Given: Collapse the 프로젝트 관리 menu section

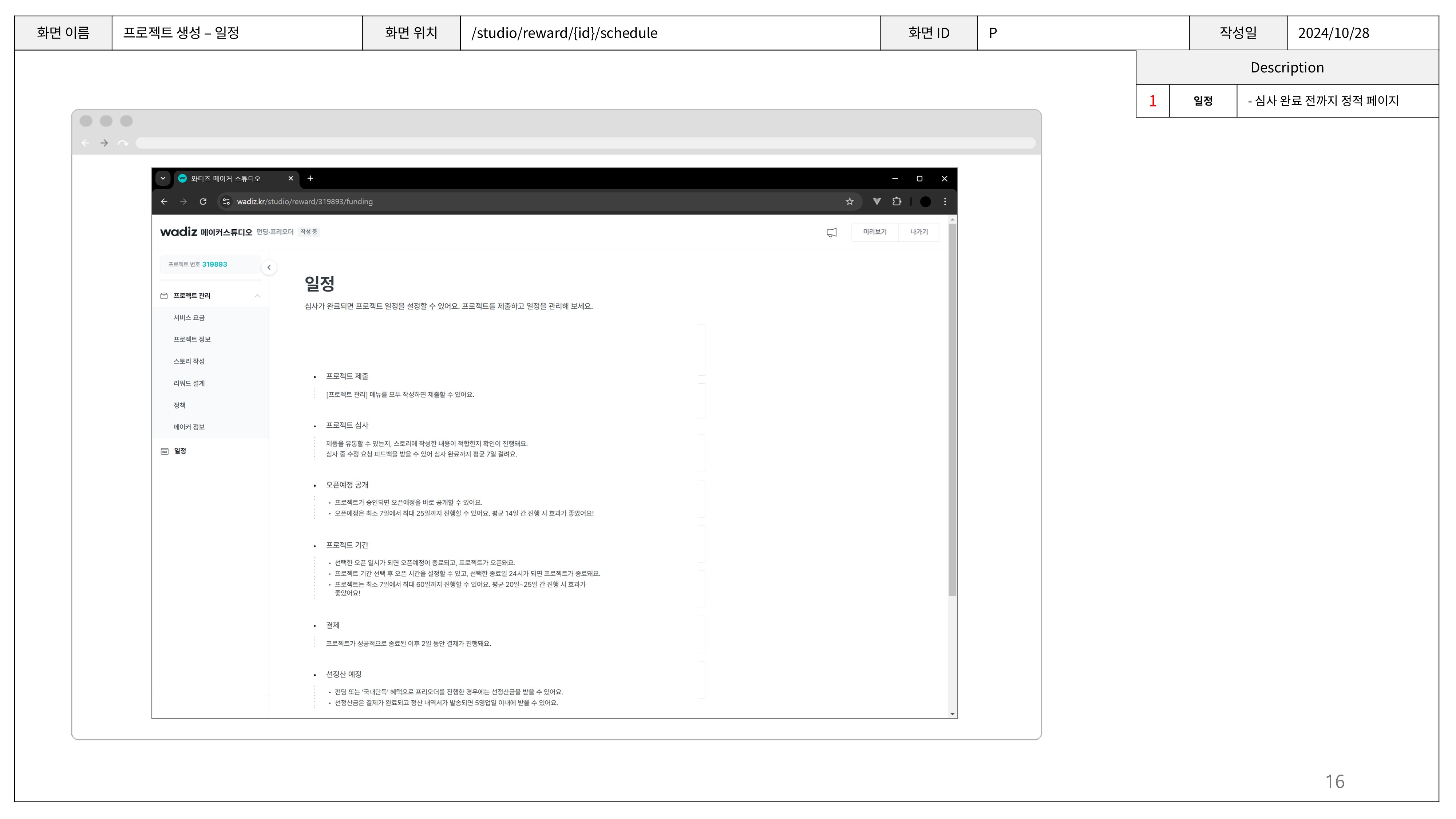Looking at the screenshot, I should [x=257, y=296].
